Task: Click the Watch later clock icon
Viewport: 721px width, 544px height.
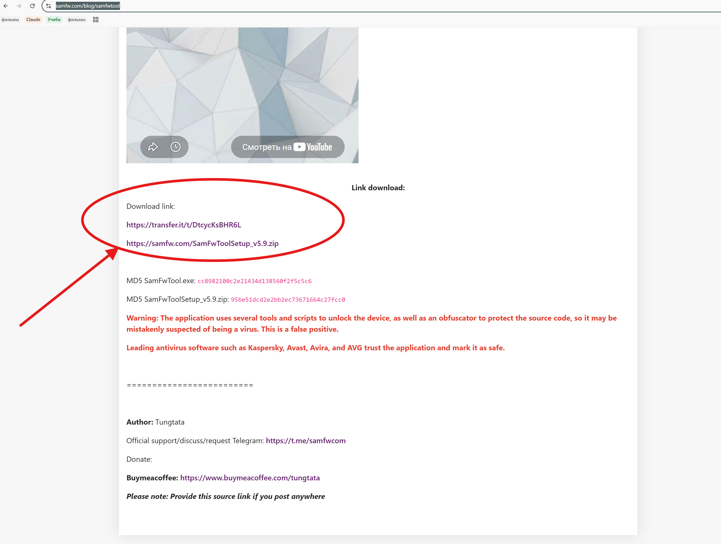Action: pyautogui.click(x=175, y=147)
